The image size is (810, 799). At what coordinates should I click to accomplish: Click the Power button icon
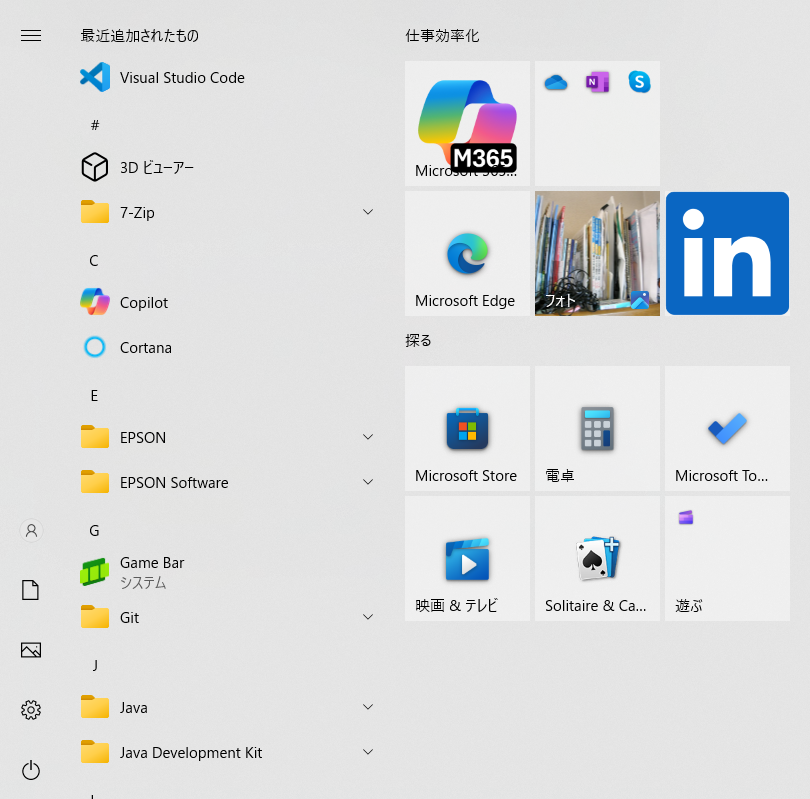(x=31, y=770)
